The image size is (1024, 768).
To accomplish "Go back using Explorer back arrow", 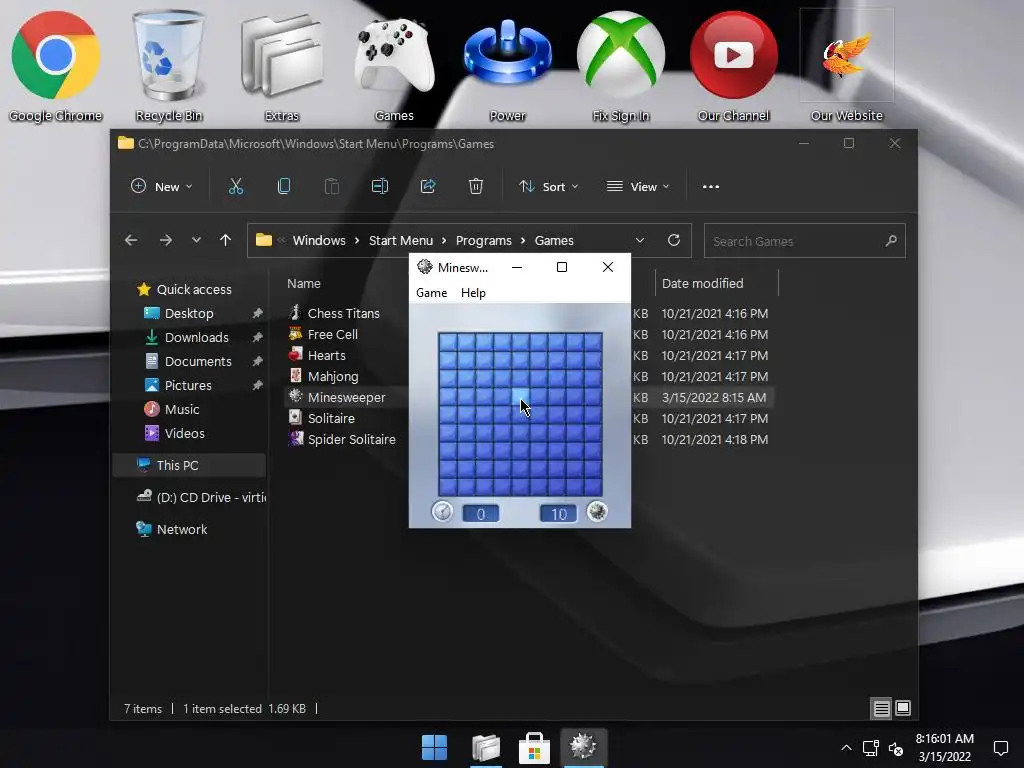I will coord(131,240).
